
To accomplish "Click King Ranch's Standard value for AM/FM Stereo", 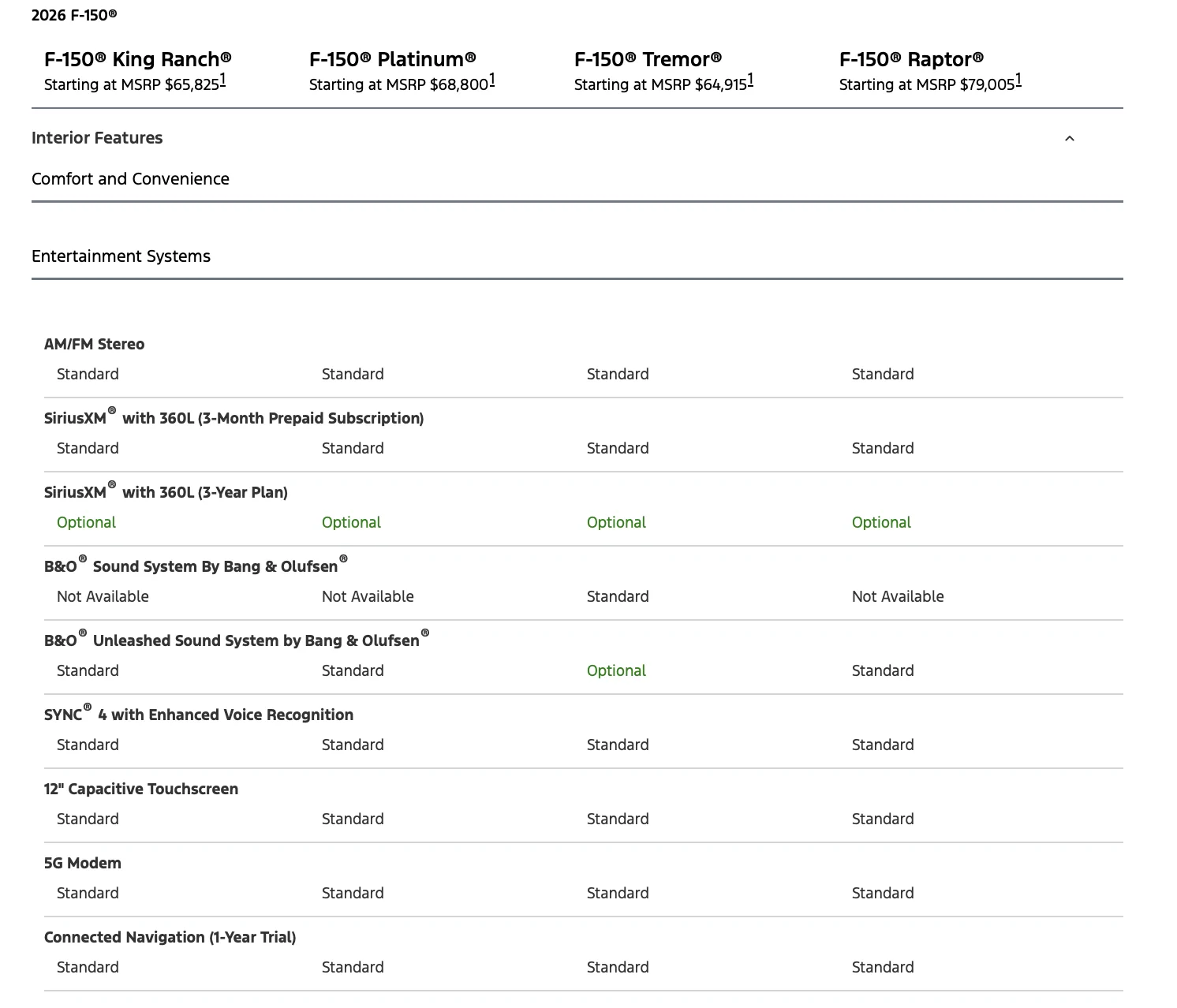I will click(88, 375).
